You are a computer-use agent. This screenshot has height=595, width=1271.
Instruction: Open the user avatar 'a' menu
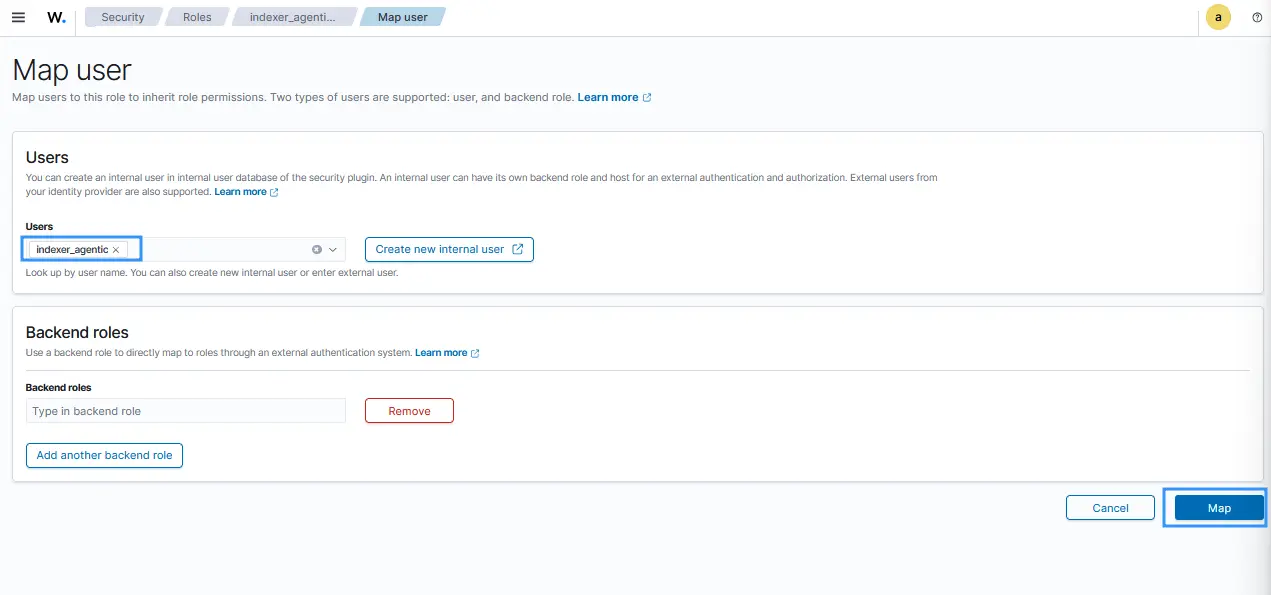coord(1218,17)
